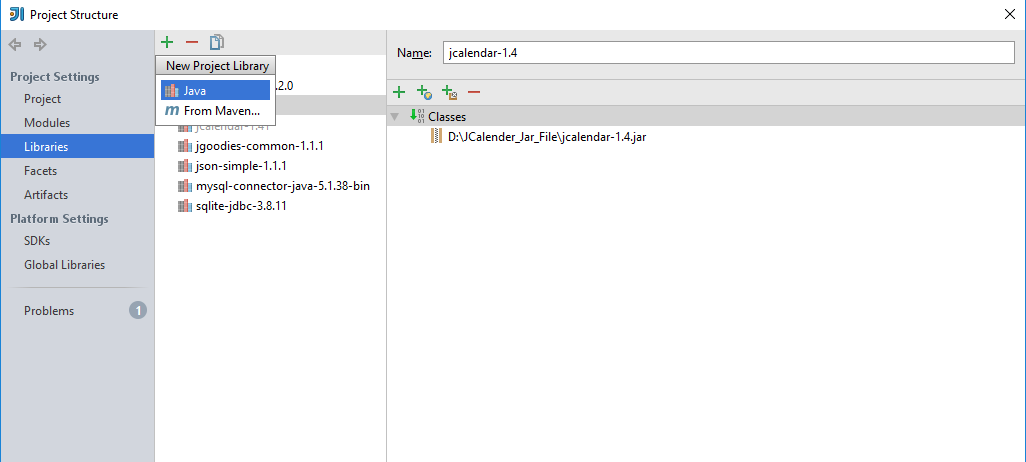Click the Project Structure app icon in titlebar
This screenshot has height=462, width=1026.
pos(16,14)
